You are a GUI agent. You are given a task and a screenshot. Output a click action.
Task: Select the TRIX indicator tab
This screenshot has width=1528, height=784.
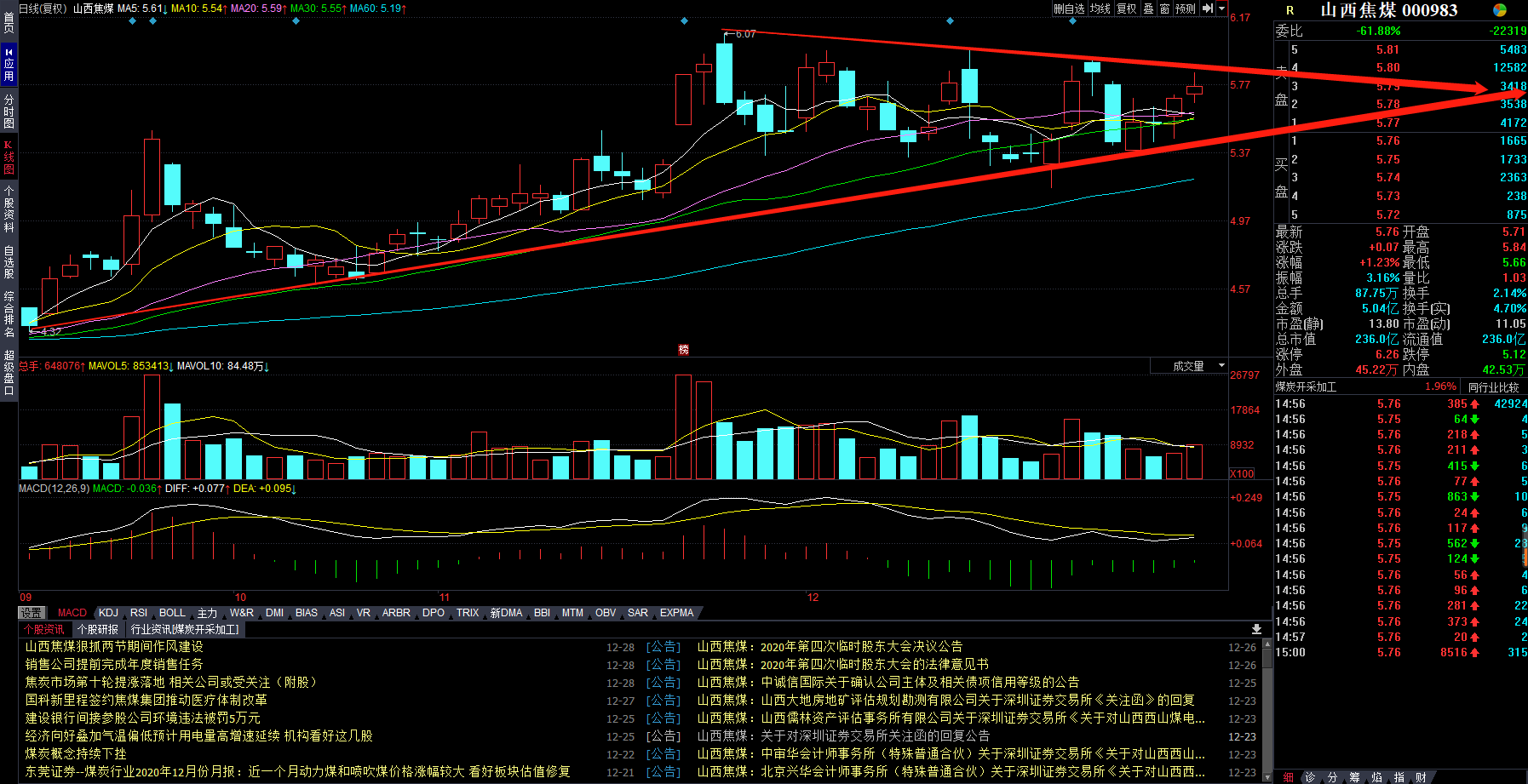(x=468, y=613)
